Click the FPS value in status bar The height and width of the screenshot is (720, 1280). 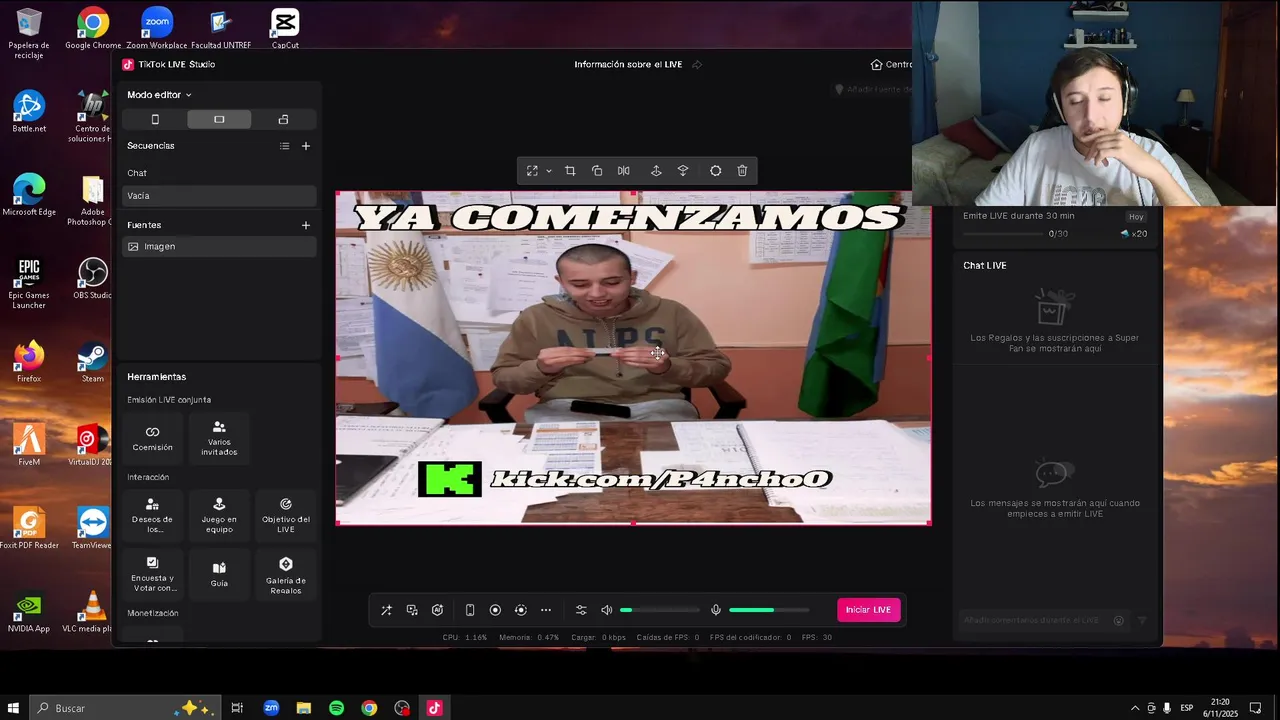816,637
